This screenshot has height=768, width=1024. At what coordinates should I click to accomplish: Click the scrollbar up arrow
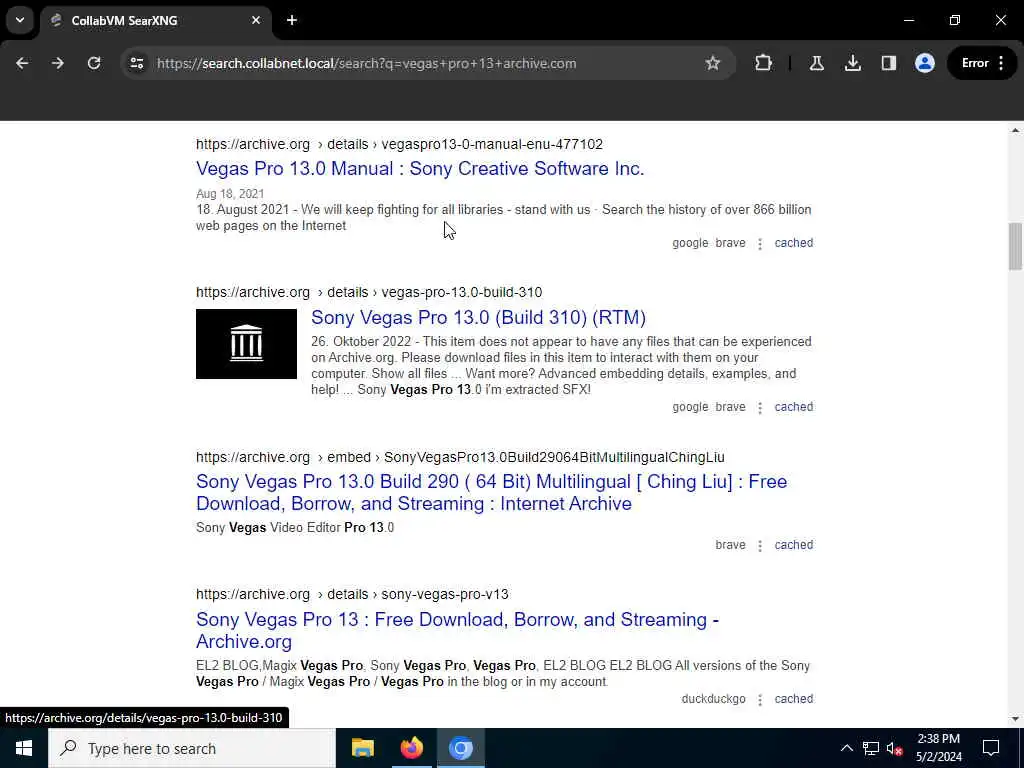coord(1015,131)
